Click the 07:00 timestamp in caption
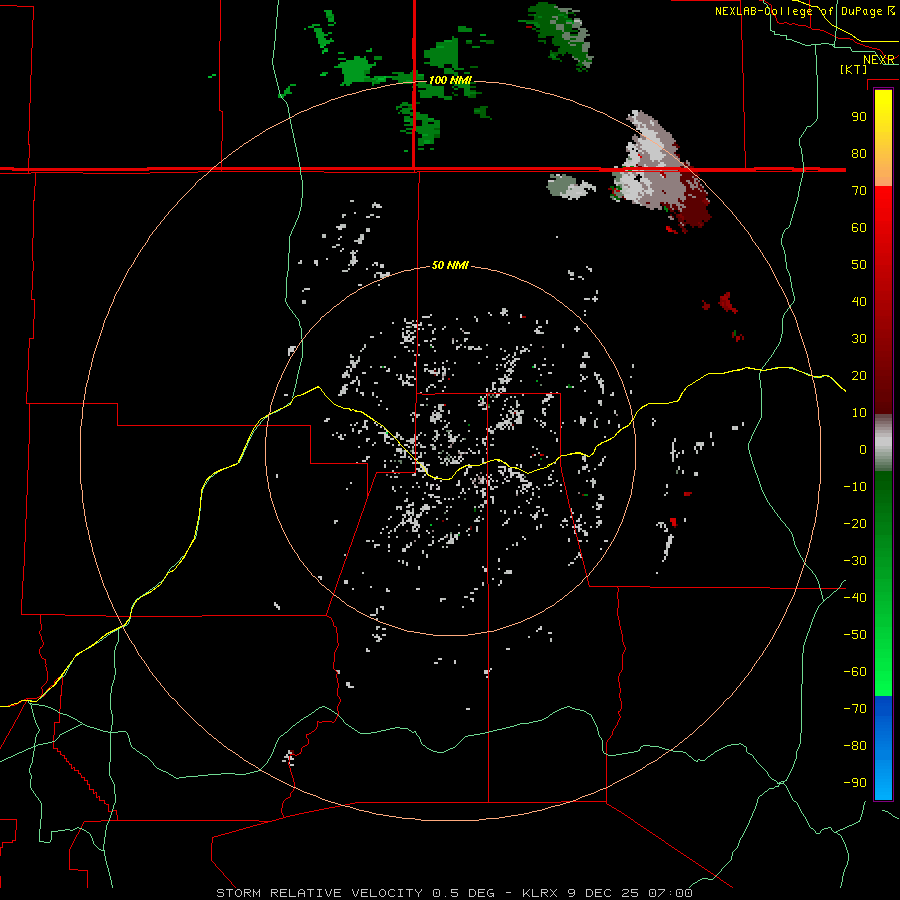The width and height of the screenshot is (900, 900). point(670,893)
